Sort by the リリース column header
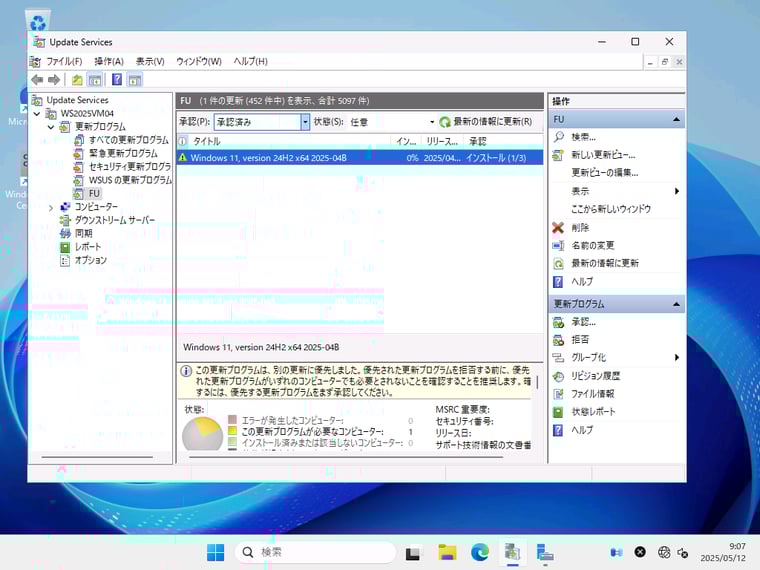The image size is (760, 570). [442, 141]
